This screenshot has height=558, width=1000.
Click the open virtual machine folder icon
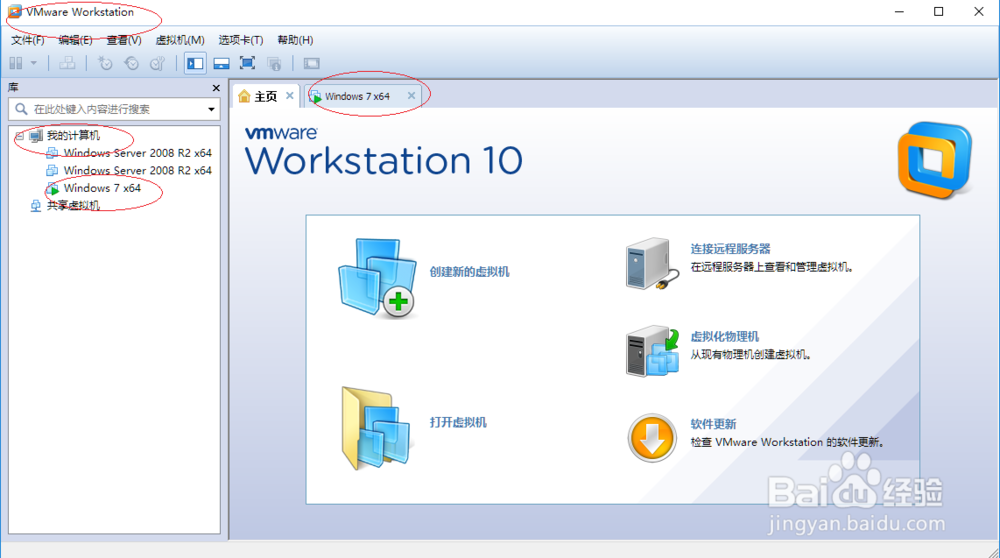coord(376,428)
